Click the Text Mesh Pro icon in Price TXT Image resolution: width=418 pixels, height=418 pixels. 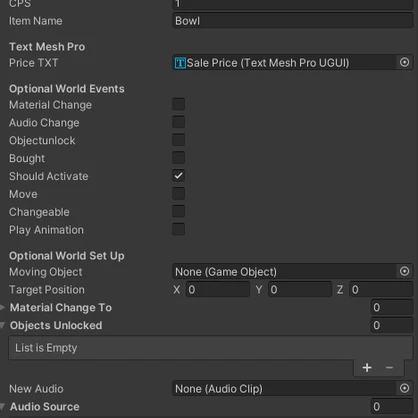[180, 63]
